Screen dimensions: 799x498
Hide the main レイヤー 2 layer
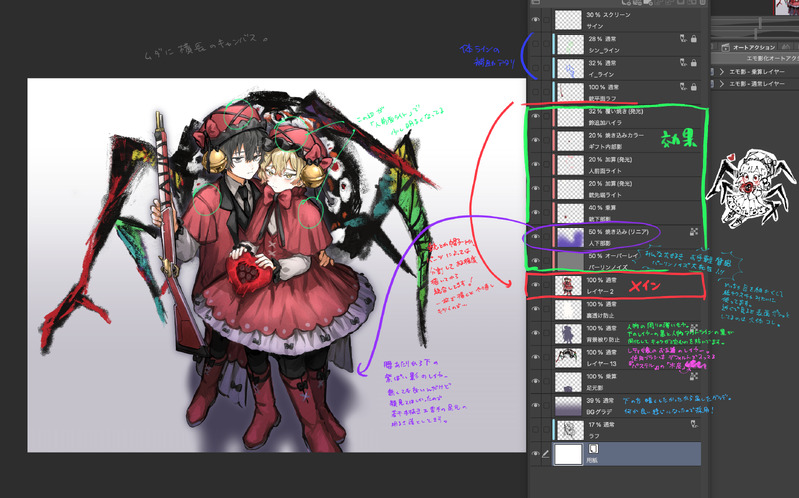(535, 285)
